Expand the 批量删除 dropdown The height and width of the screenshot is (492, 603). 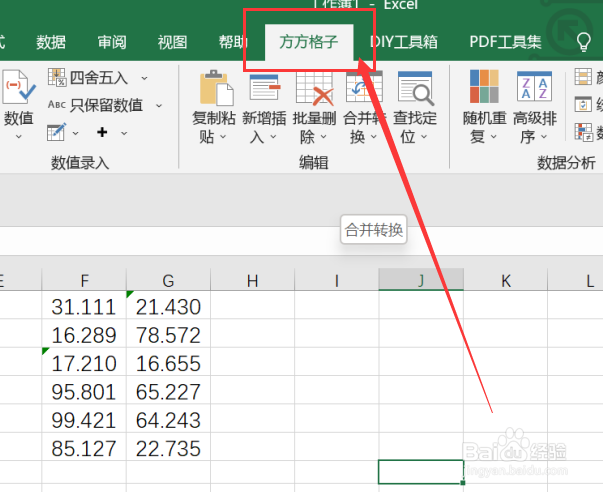[323, 137]
